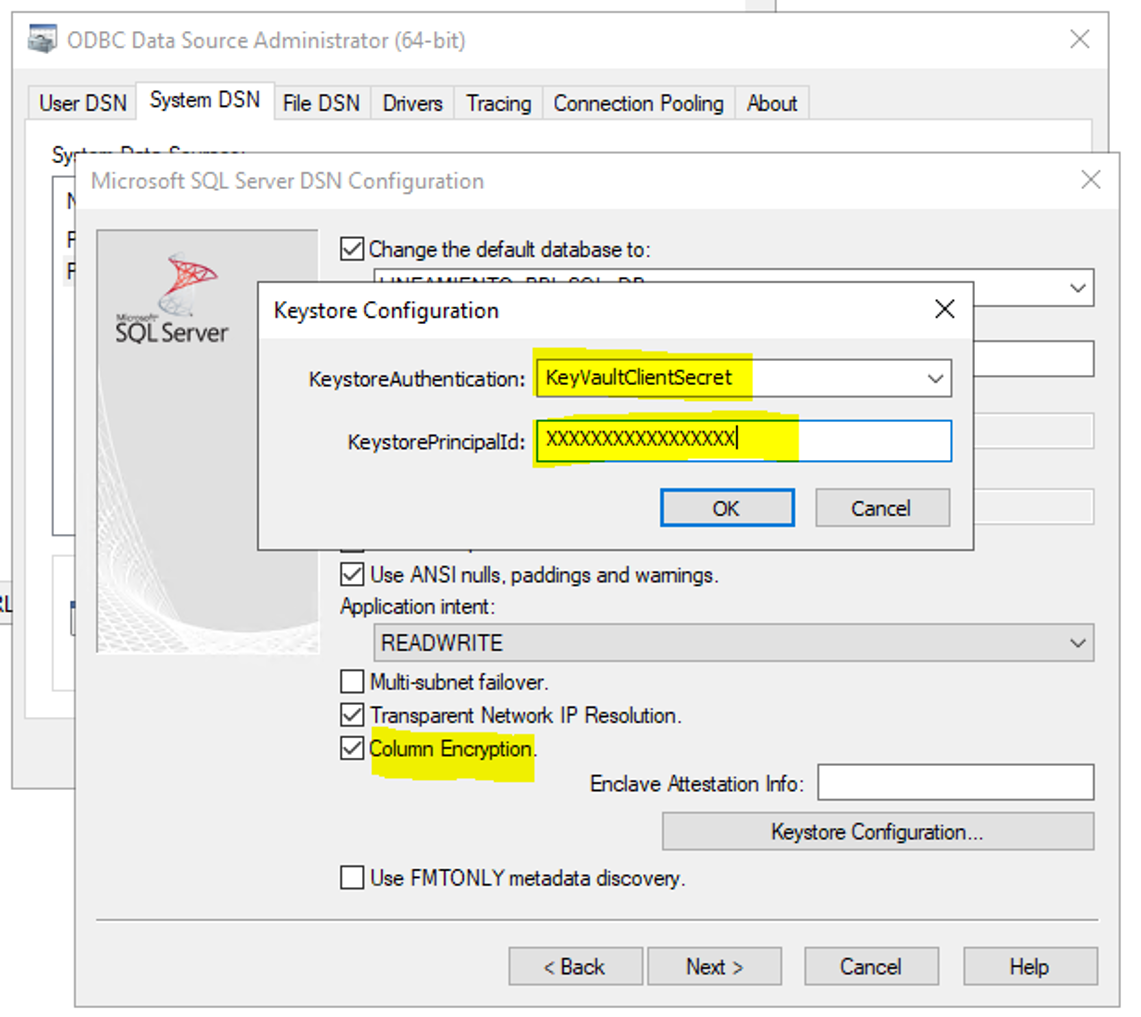Cancel the Keystore Configuration dialog

click(x=881, y=507)
